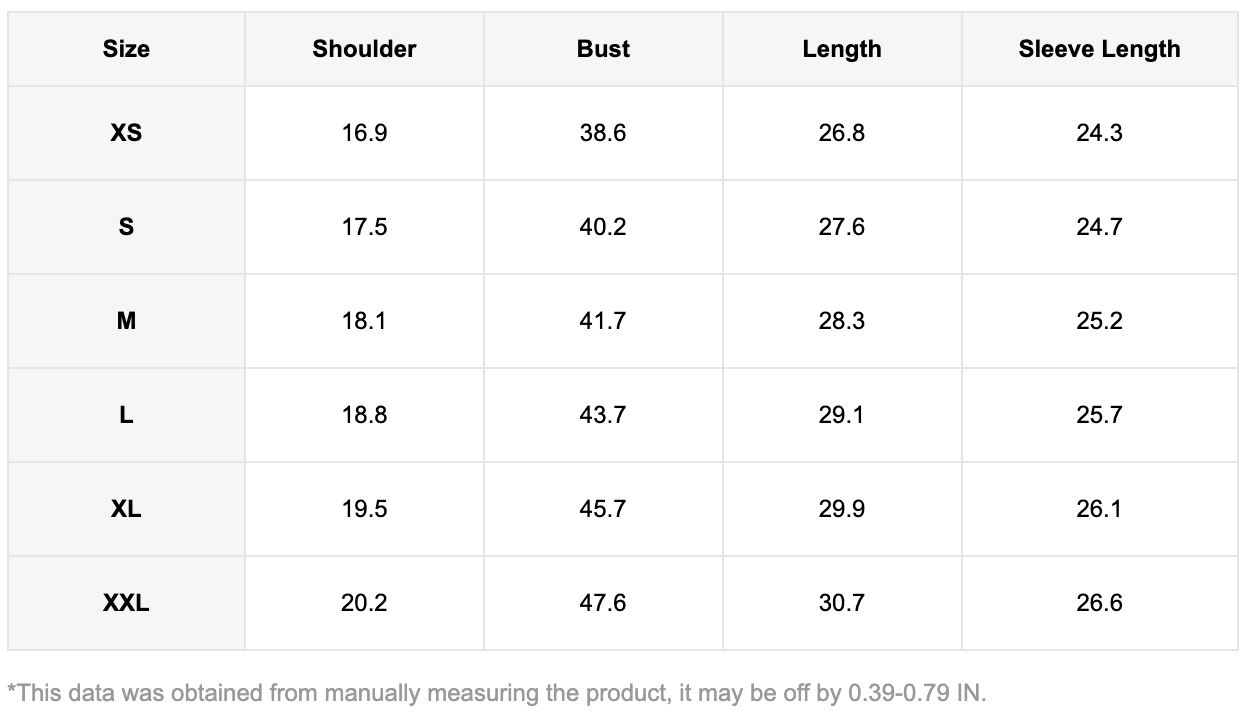Select the Bust column header
The image size is (1252, 716).
(603, 49)
